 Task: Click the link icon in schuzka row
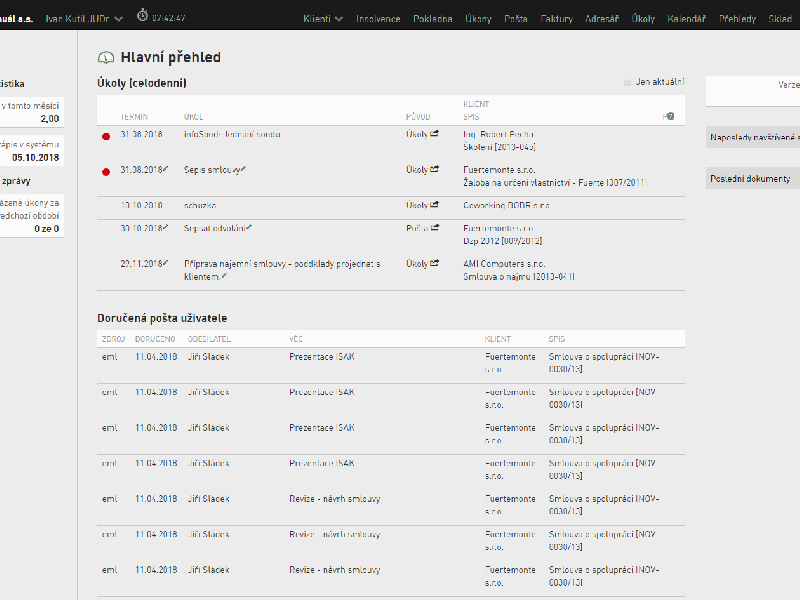[x=435, y=205]
